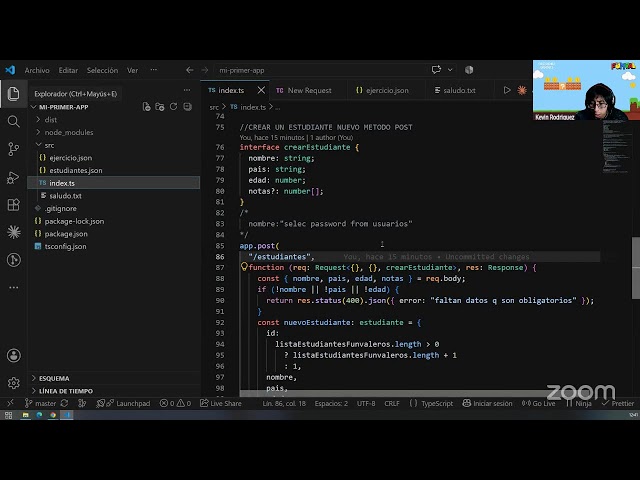640x480 pixels.
Task: Start Go Live server from status bar
Action: coord(538,403)
